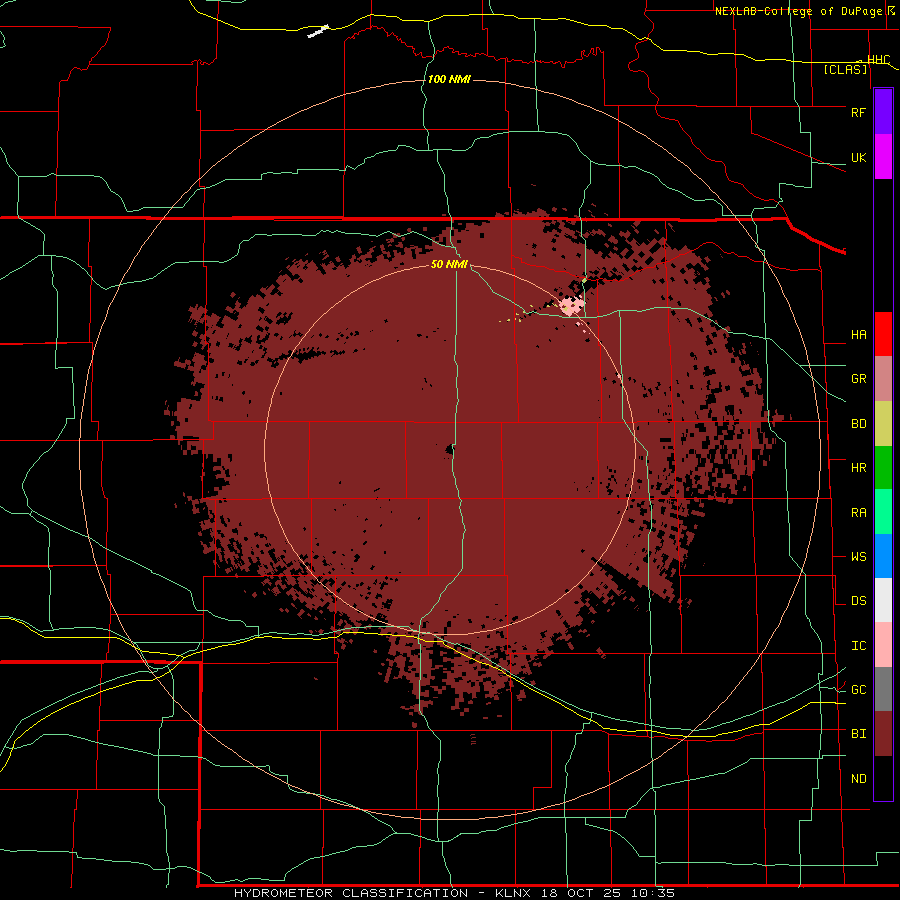
Task: Click the dark green HR legend swatch
Action: click(883, 468)
